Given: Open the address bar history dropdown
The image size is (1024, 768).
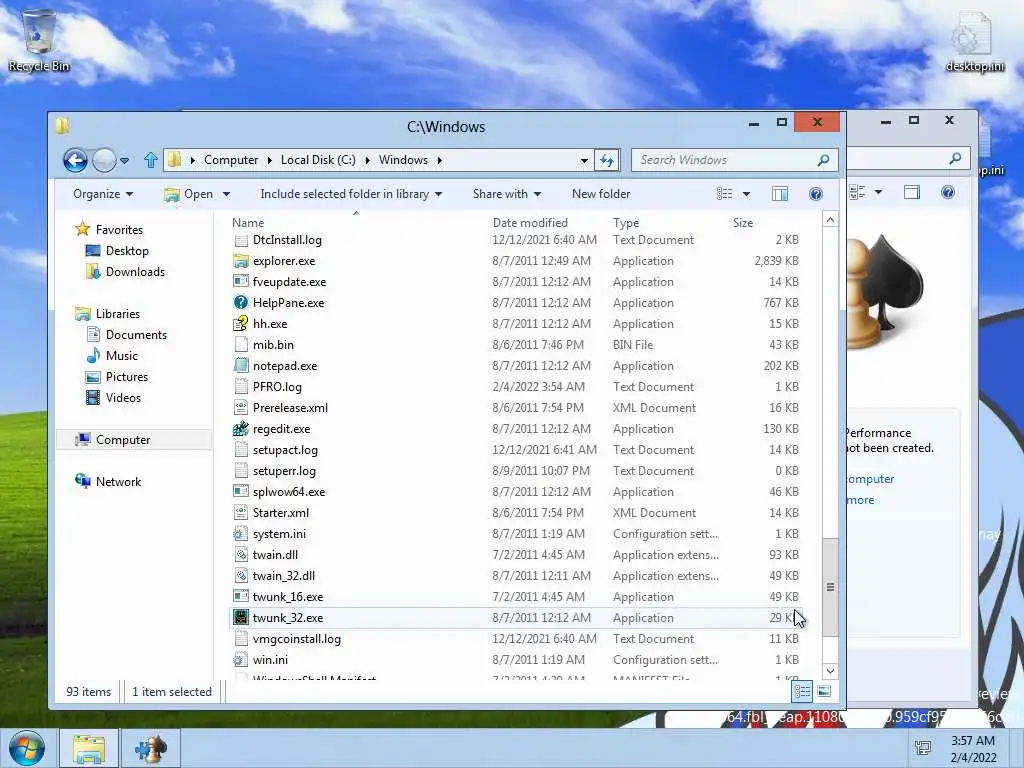Looking at the screenshot, I should [x=584, y=160].
